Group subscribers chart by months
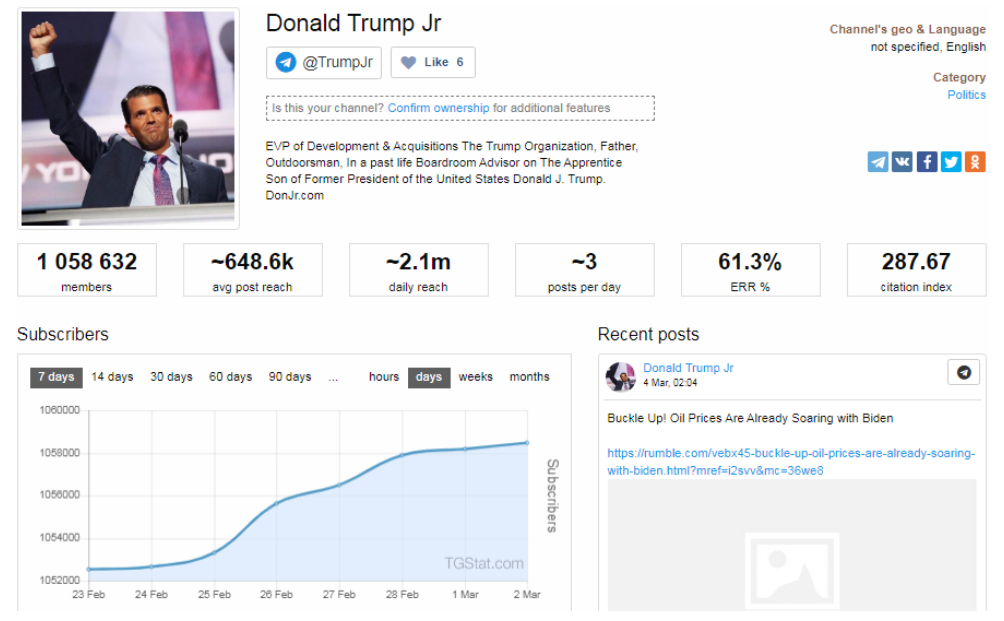 click(x=529, y=377)
